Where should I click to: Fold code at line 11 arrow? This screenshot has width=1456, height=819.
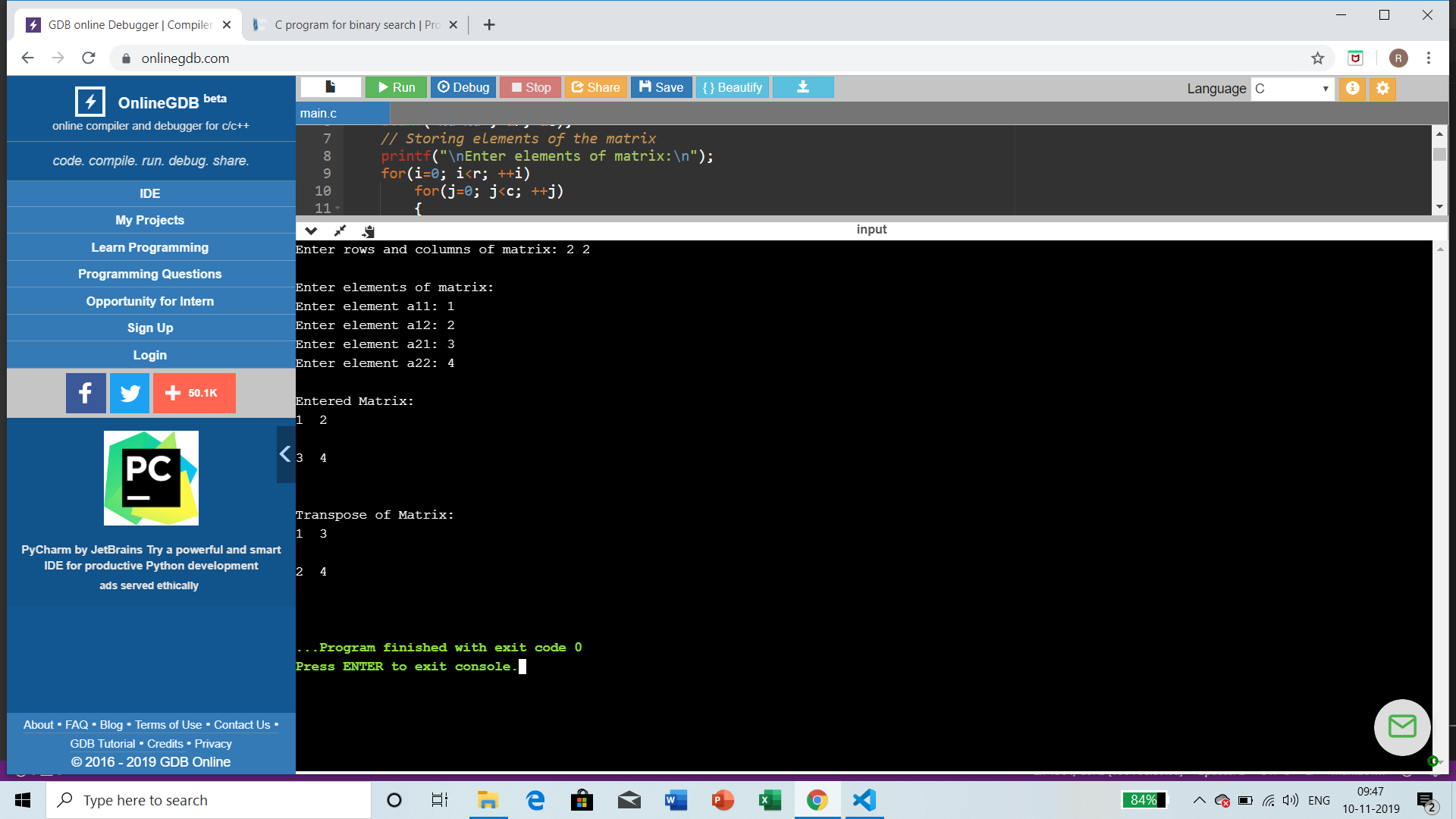pos(337,208)
